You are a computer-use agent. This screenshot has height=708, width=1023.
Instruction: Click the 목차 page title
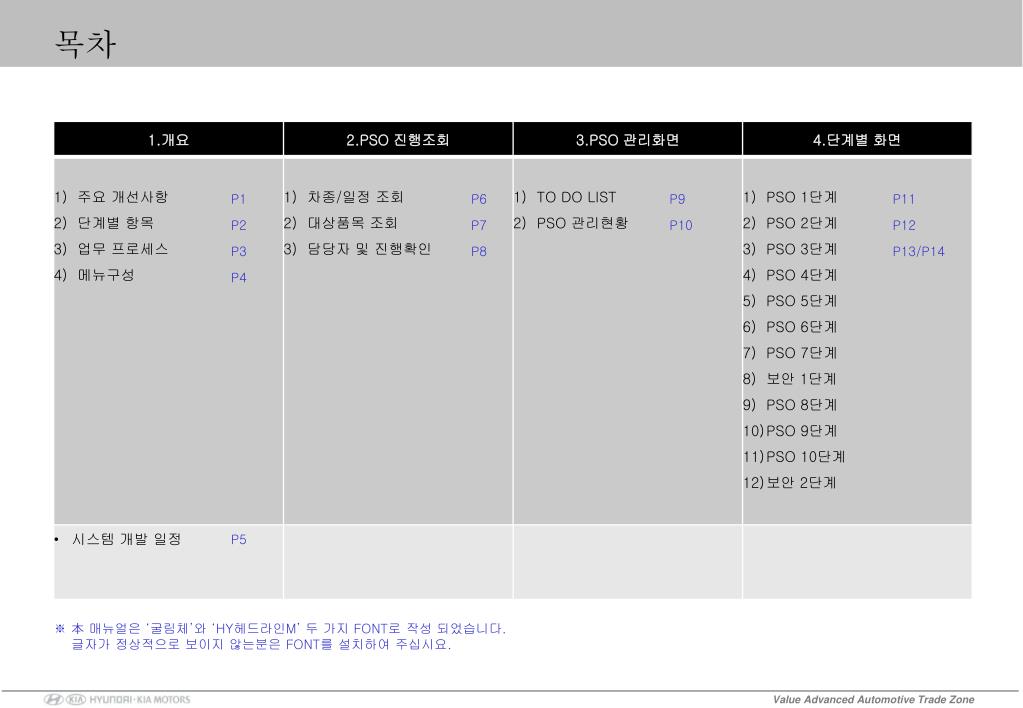point(85,44)
